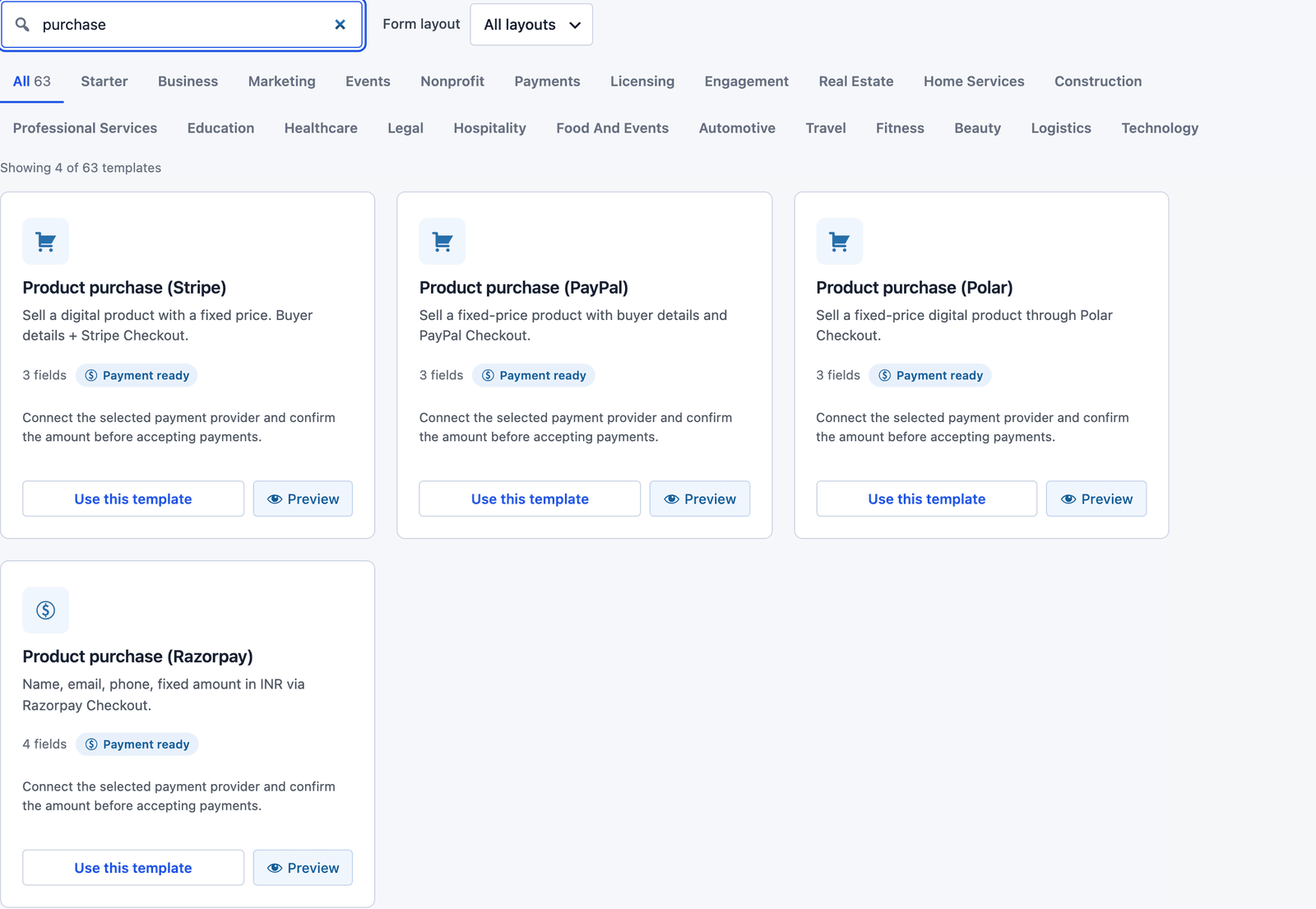Click the Product purchase (Razorpay) title
Screen dimensions: 1316x909
tap(137, 656)
